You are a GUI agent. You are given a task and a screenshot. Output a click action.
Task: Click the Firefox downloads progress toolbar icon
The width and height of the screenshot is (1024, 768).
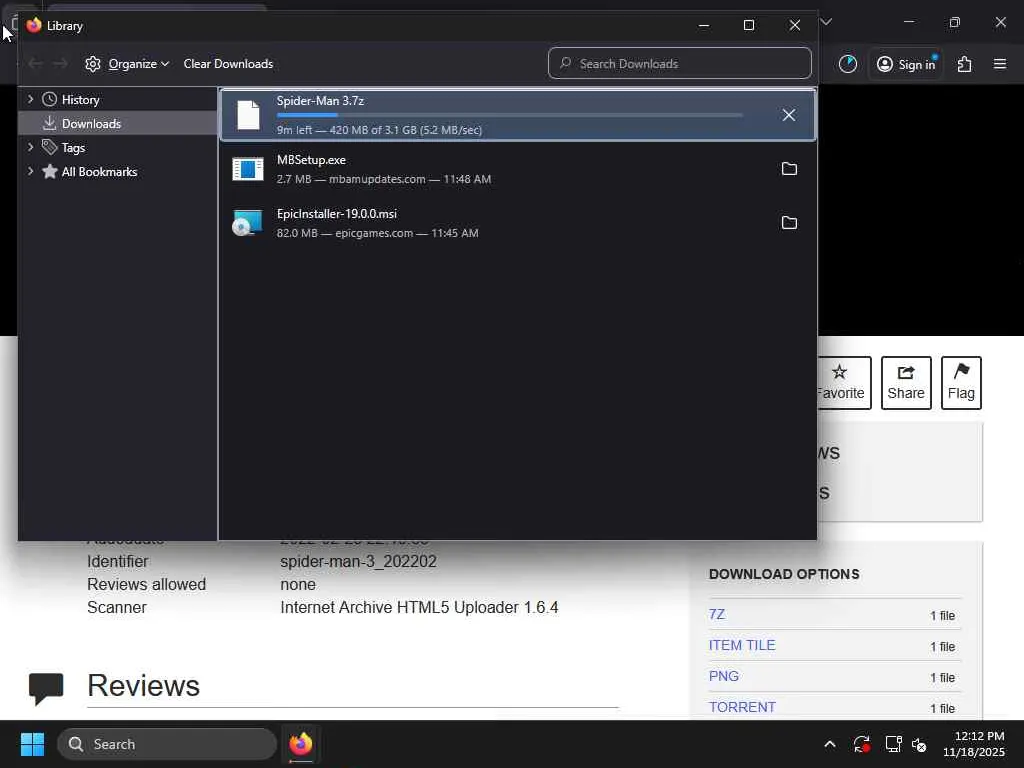848,64
